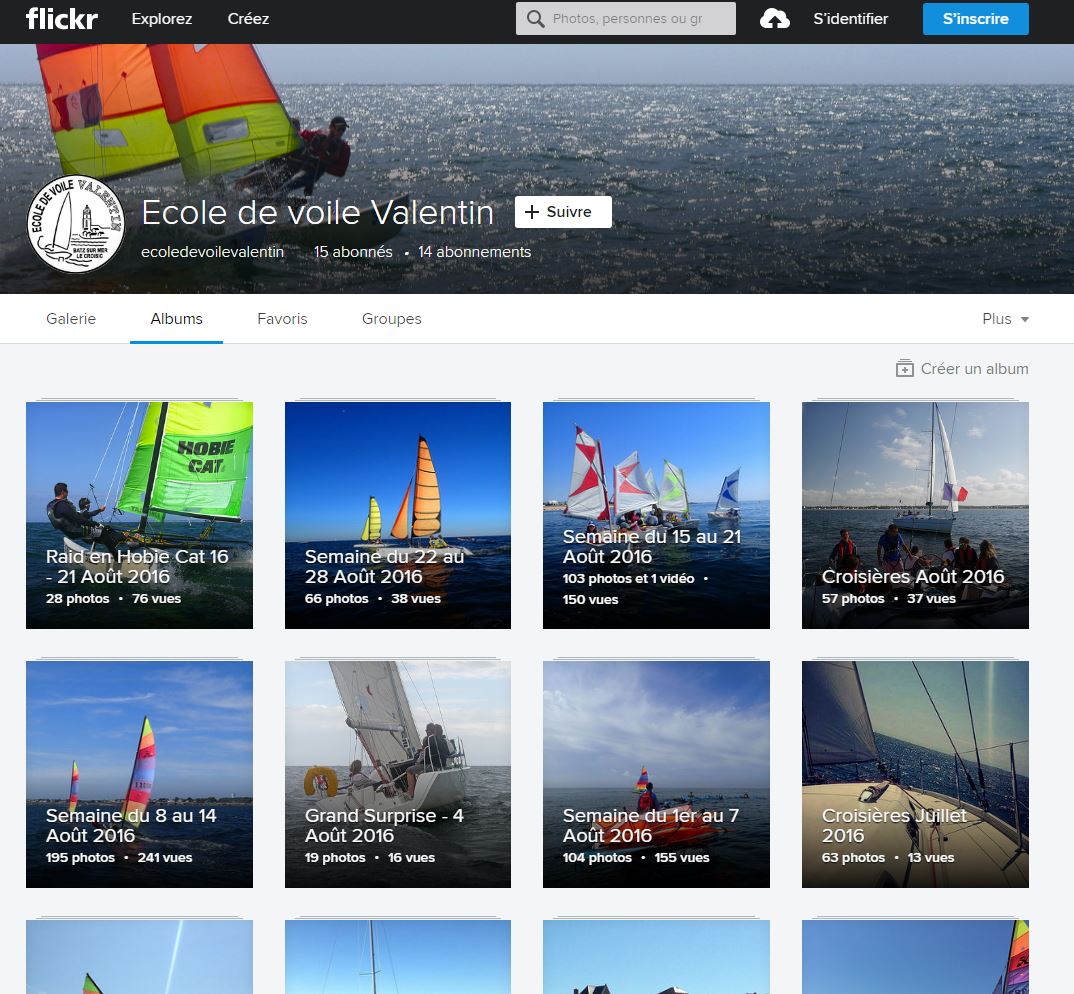
Task: Open the Explorez menu
Action: click(162, 18)
